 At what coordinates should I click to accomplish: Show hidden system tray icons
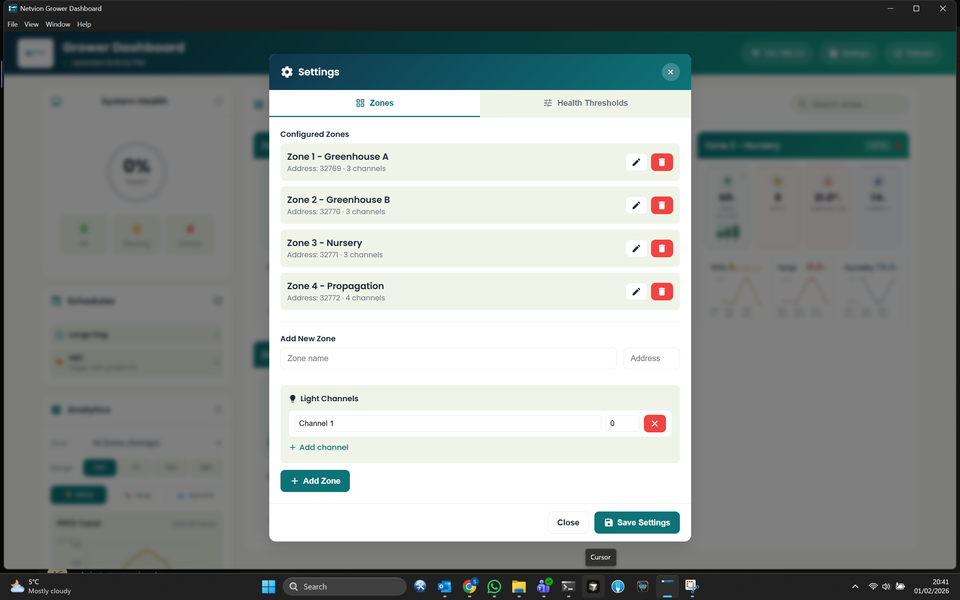855,587
